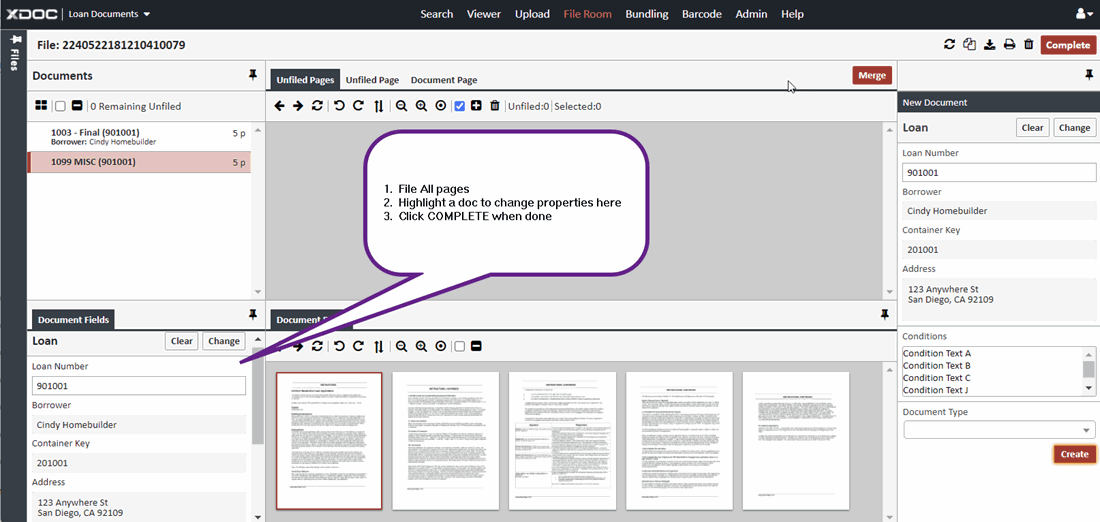The height and width of the screenshot is (522, 1100).
Task: Uncheck the select-all checkbox in Unfiled Pages toolbar
Action: tap(459, 106)
